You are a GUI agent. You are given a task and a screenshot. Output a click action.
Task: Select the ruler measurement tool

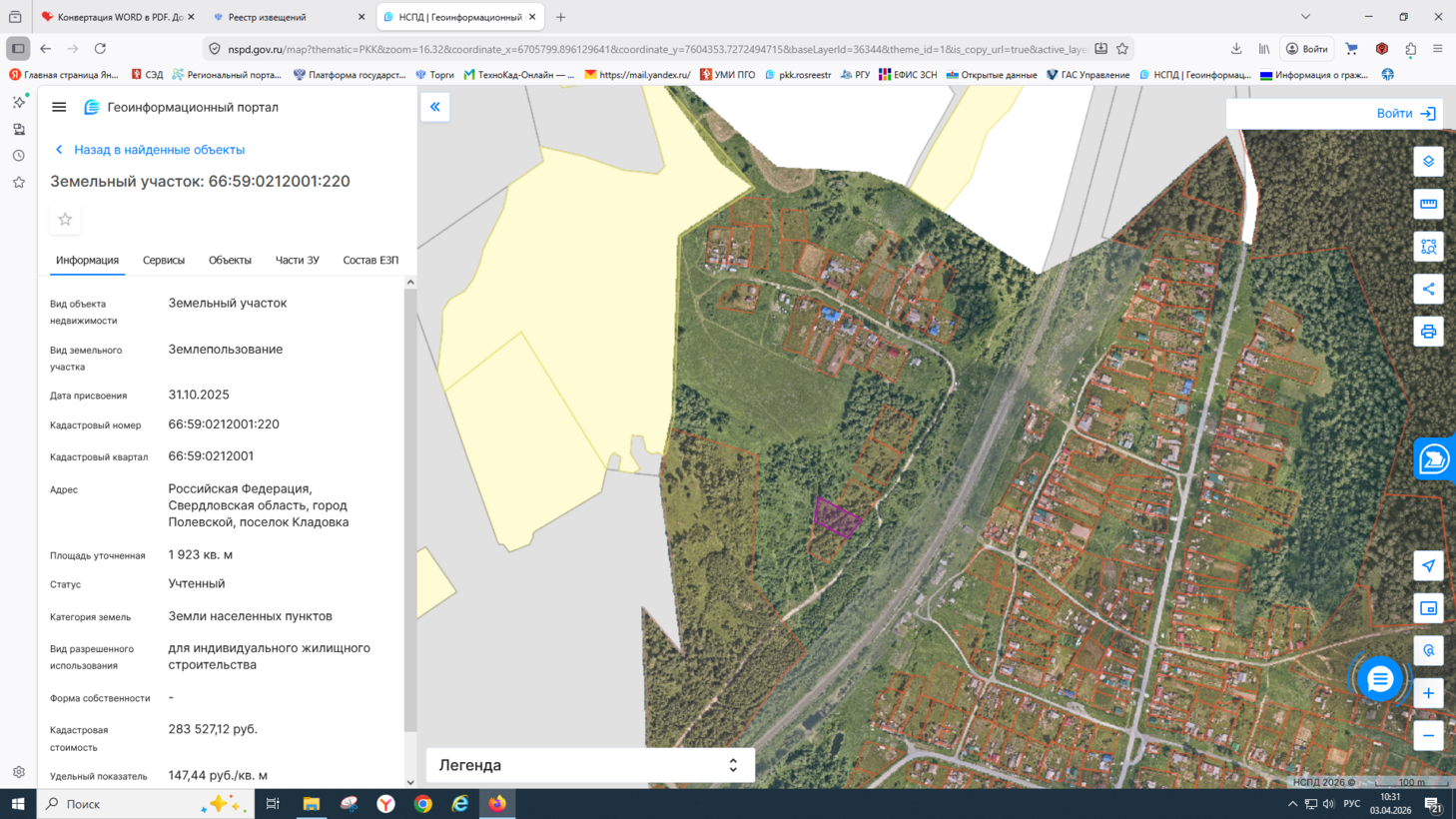pos(1428,204)
